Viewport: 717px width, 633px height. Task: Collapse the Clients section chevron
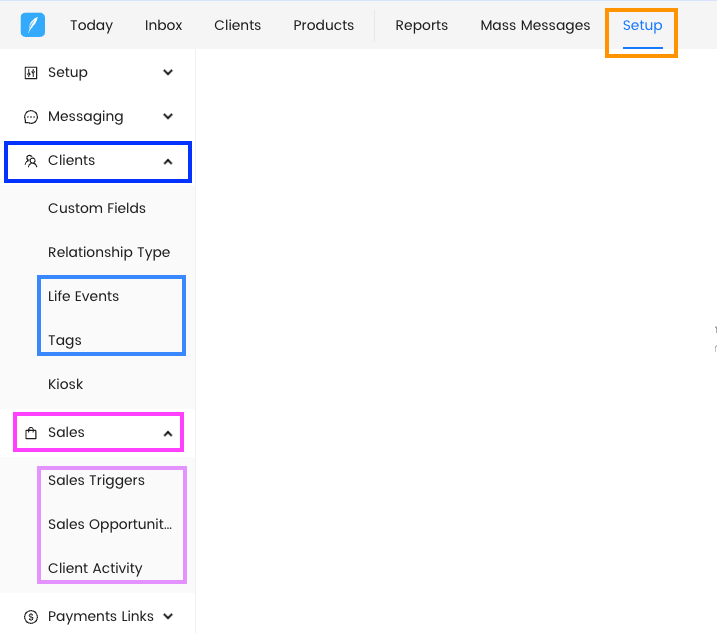(168, 161)
